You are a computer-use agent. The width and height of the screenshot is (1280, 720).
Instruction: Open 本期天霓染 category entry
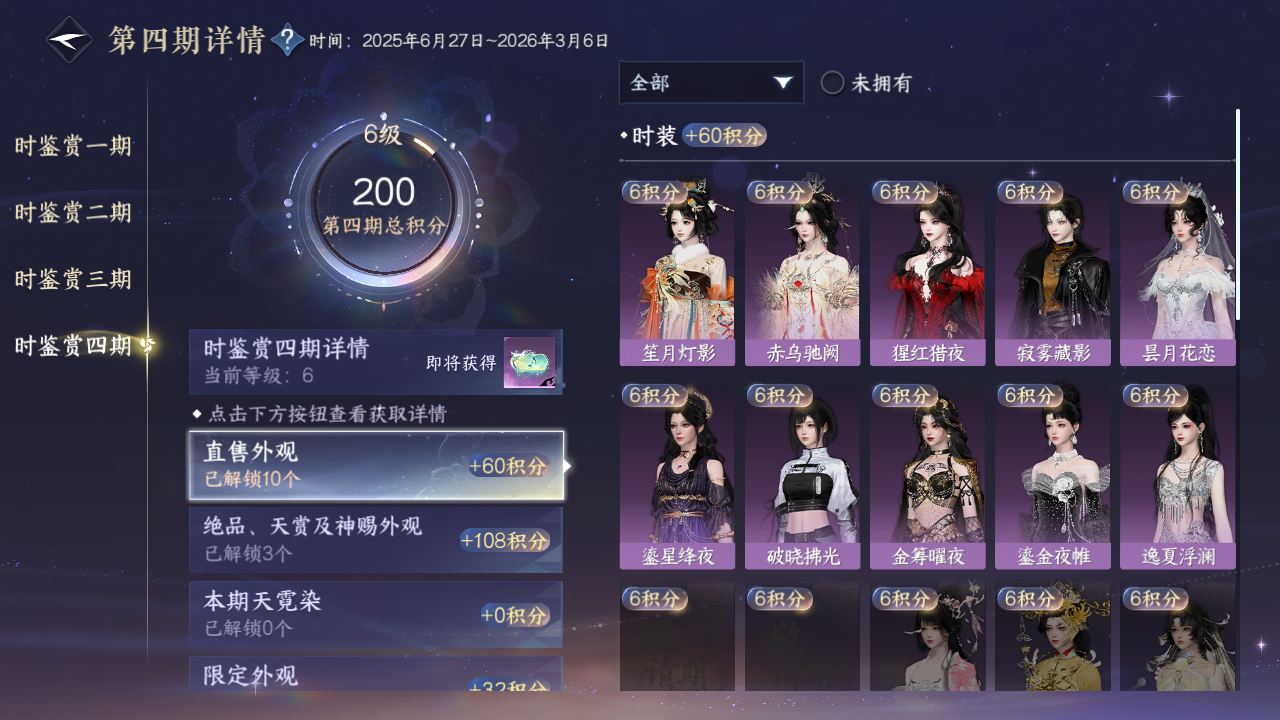coord(376,614)
